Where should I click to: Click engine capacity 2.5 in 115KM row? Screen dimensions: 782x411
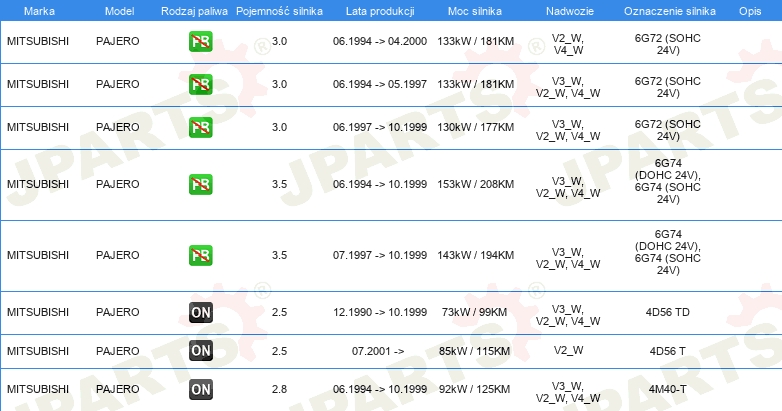point(279,351)
